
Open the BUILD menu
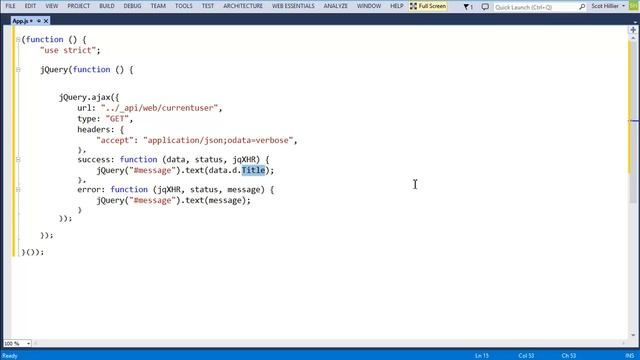pos(107,6)
